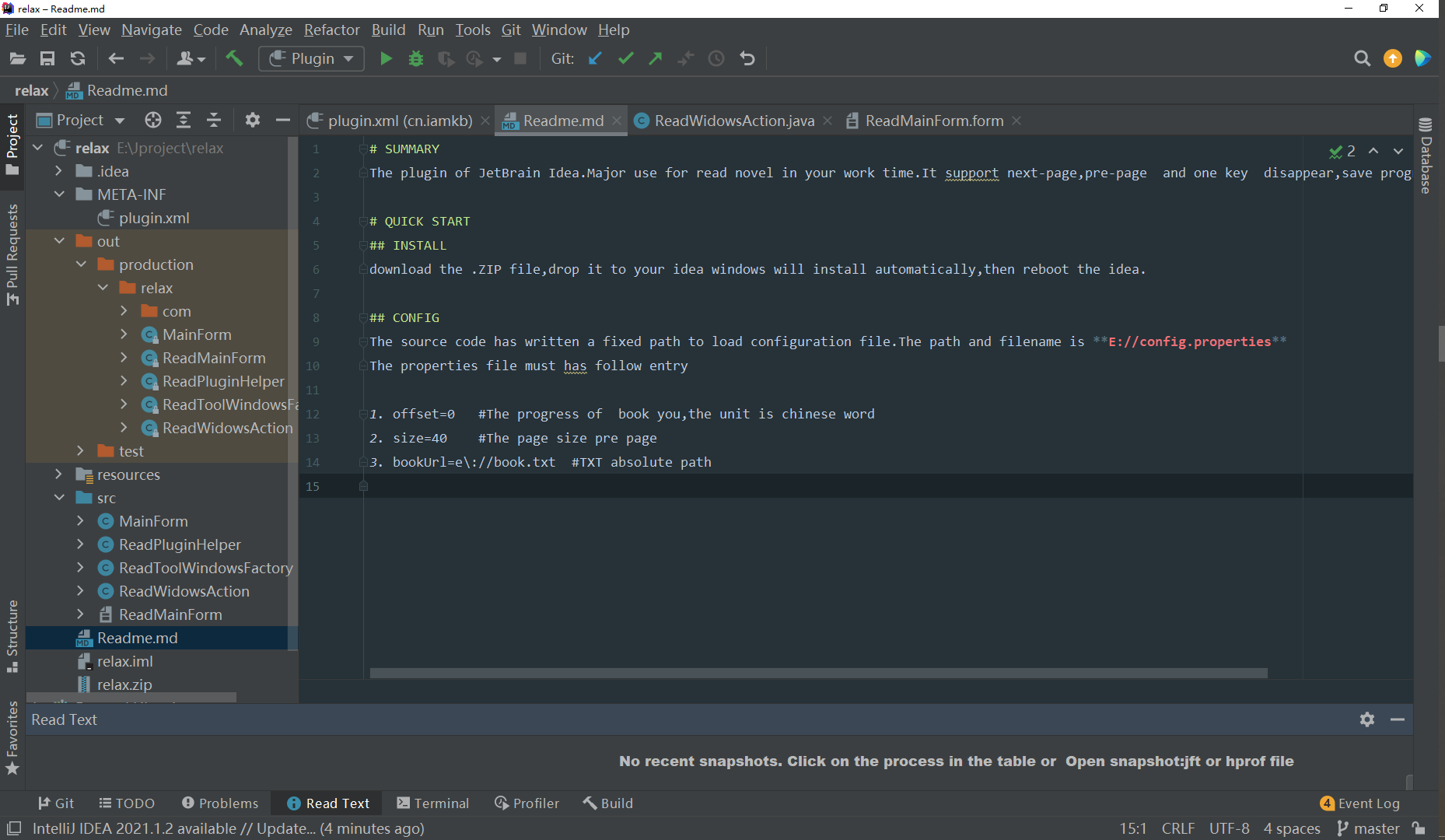Build project with hammer icon
The image size is (1445, 840).
point(234,58)
